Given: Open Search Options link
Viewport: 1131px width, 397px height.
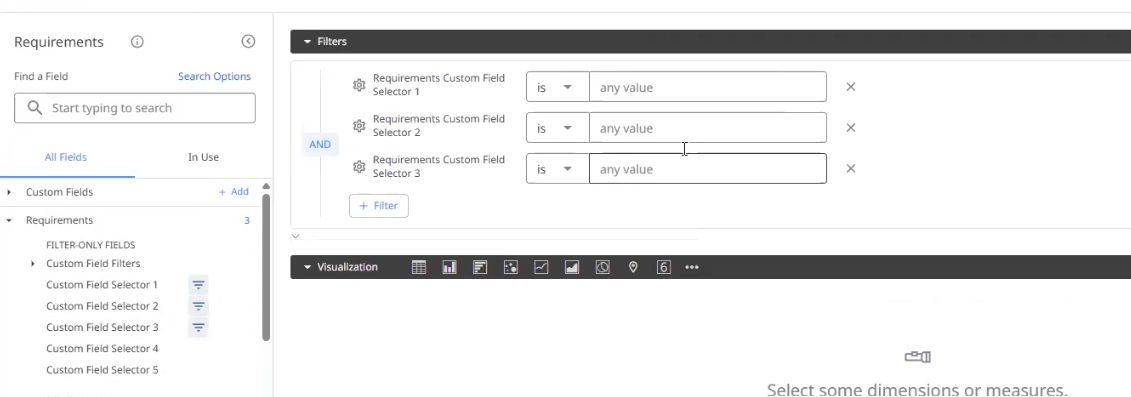Looking at the screenshot, I should pos(214,77).
